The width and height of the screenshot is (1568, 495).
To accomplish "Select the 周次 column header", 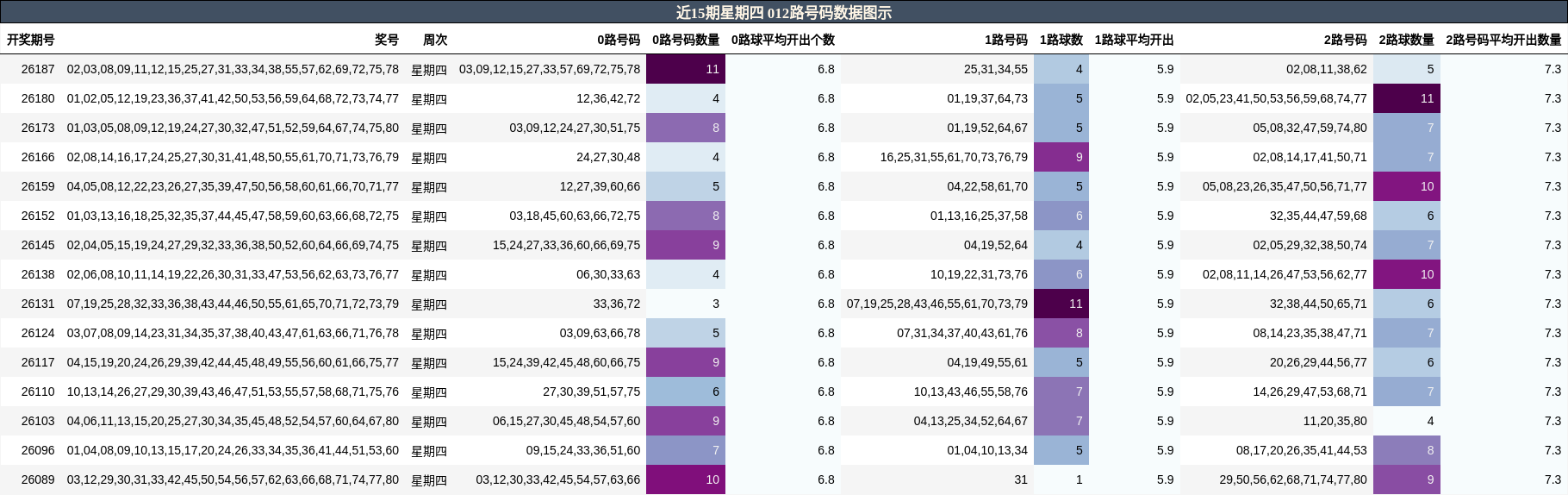I will (x=435, y=40).
